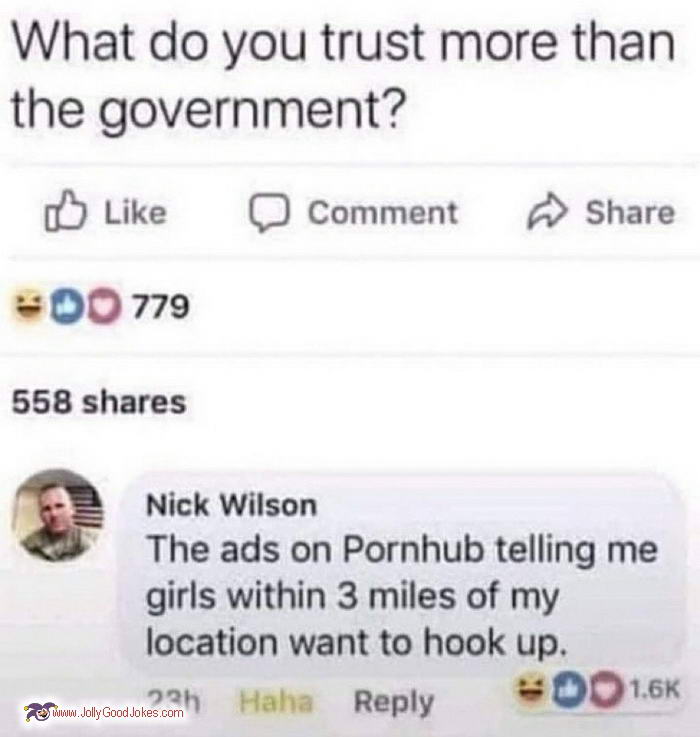Click the Comment speech bubble icon
The width and height of the screenshot is (700, 737).
268,213
